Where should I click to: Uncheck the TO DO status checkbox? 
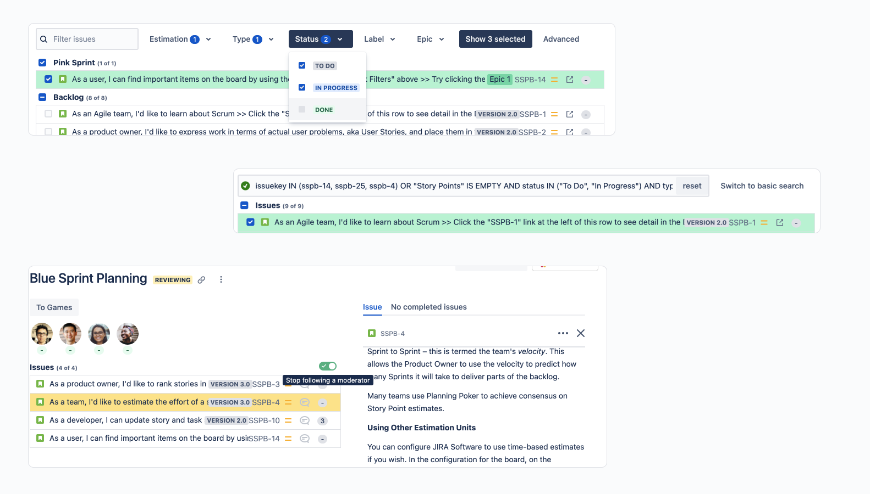302,65
